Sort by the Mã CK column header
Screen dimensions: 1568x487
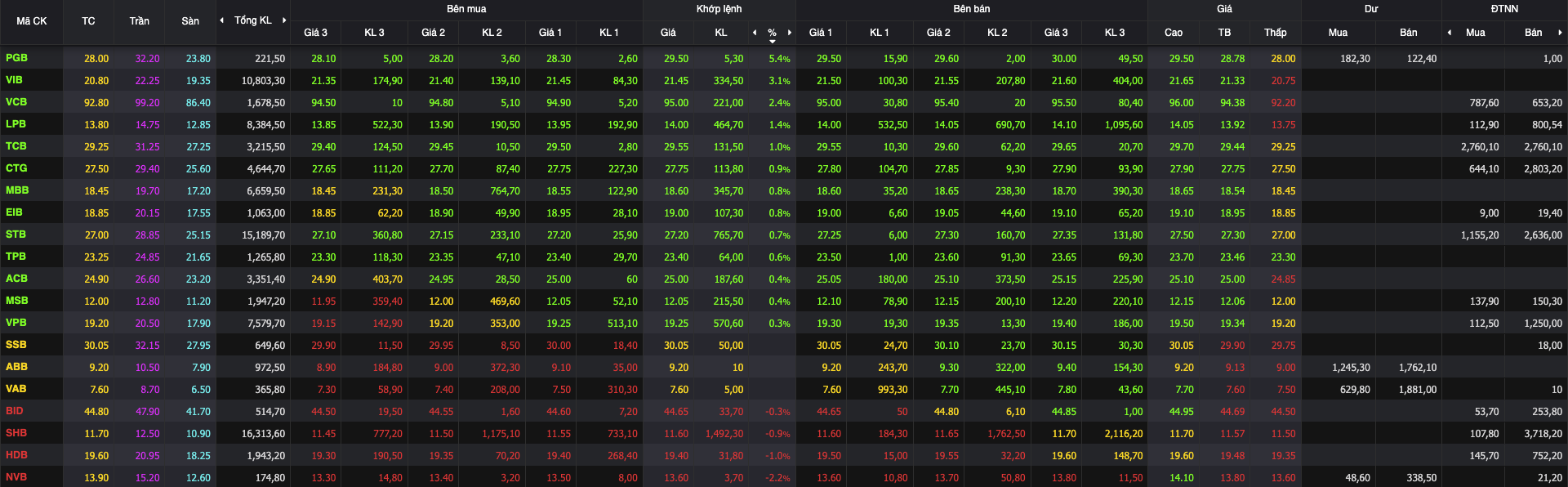tap(32, 21)
